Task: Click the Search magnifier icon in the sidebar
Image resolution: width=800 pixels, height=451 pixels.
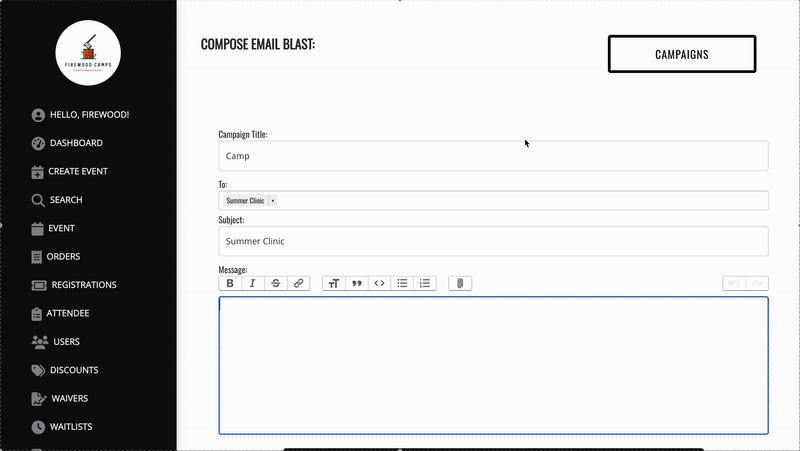Action: coord(38,201)
